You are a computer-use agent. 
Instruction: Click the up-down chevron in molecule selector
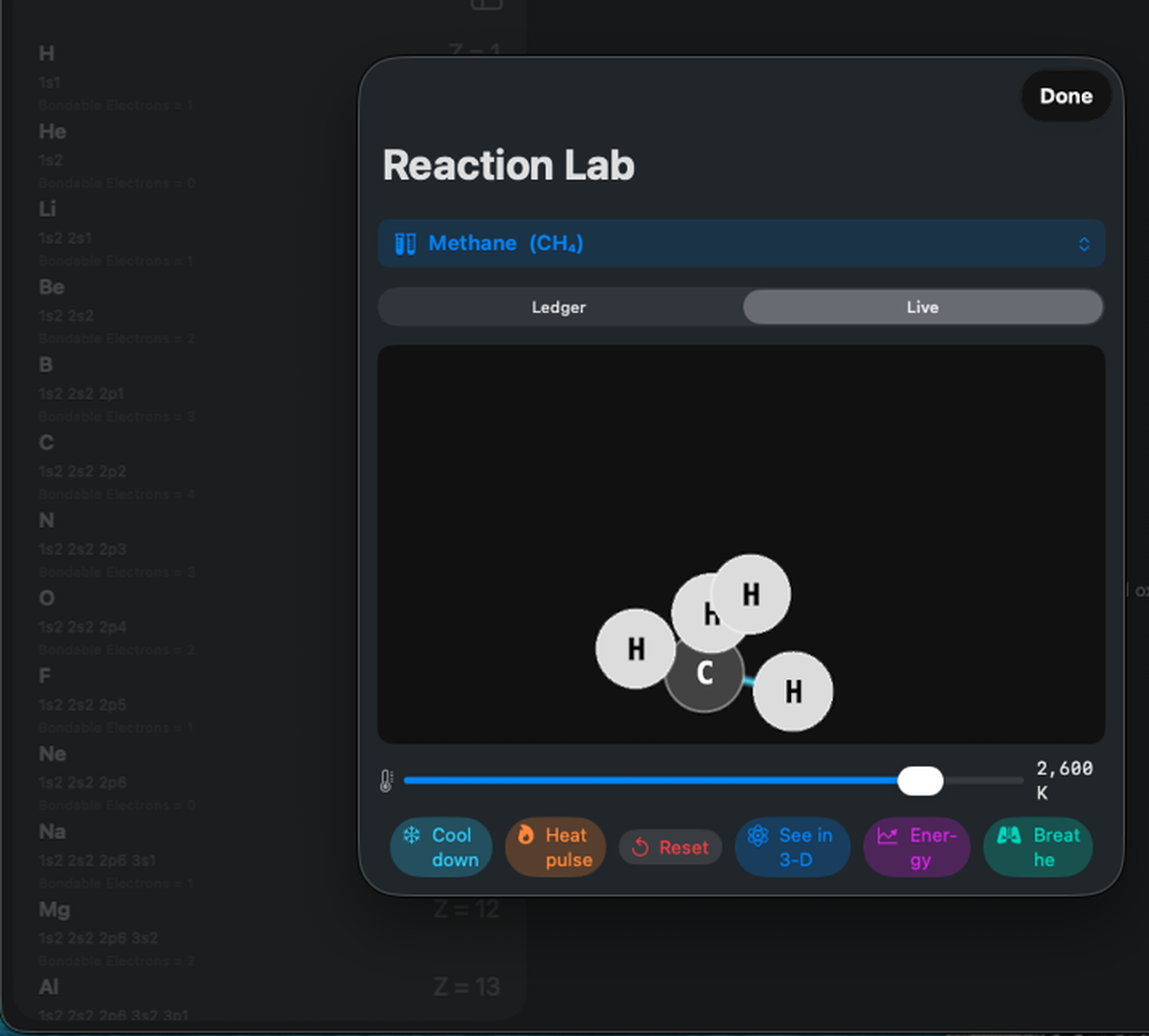1084,244
